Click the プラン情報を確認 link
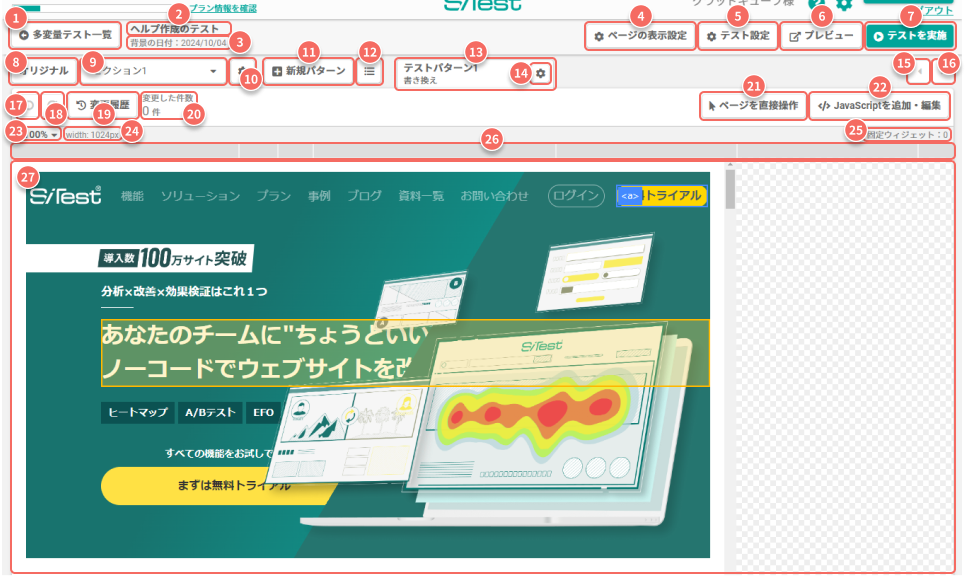The image size is (965, 576). [223, 8]
